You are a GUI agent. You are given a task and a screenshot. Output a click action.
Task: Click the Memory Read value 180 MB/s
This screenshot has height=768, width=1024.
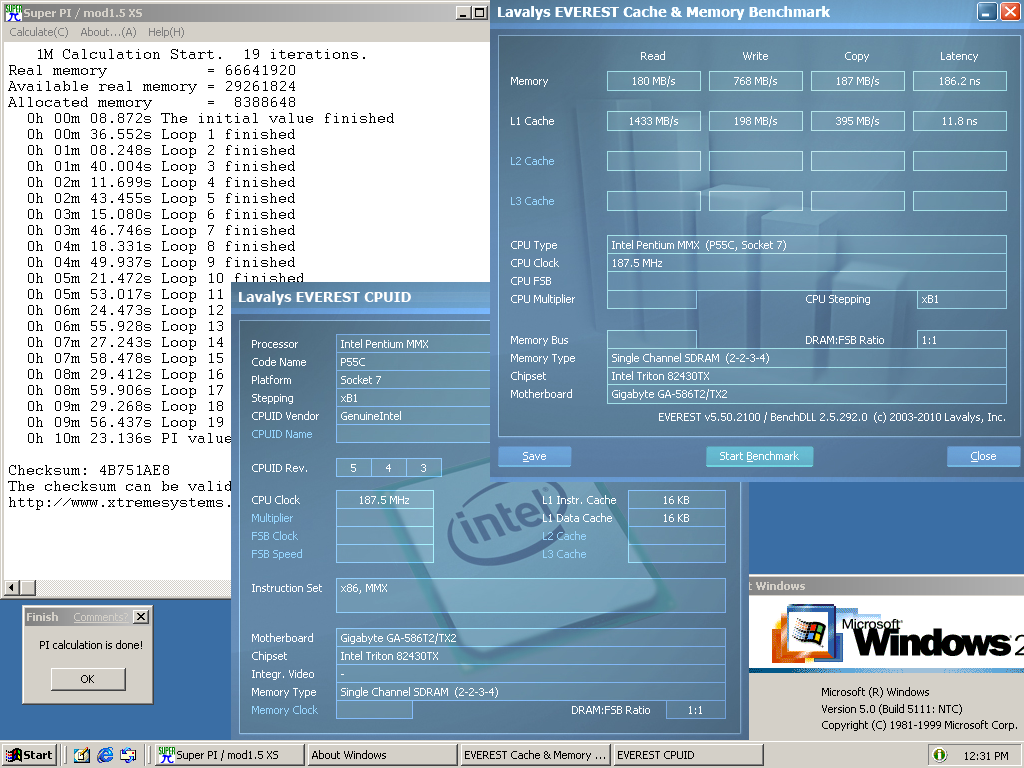point(654,81)
